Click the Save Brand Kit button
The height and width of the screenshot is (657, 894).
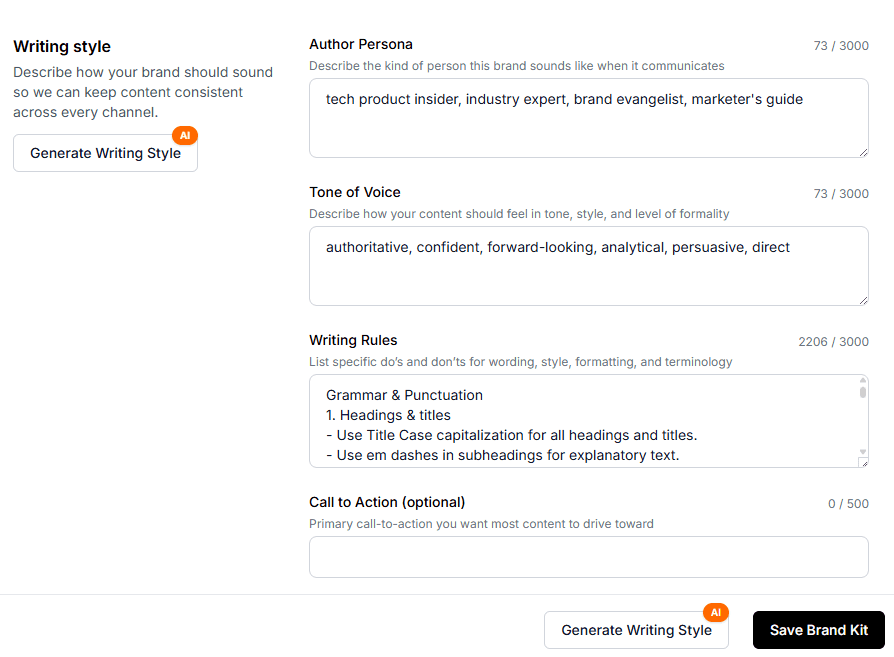click(x=818, y=630)
